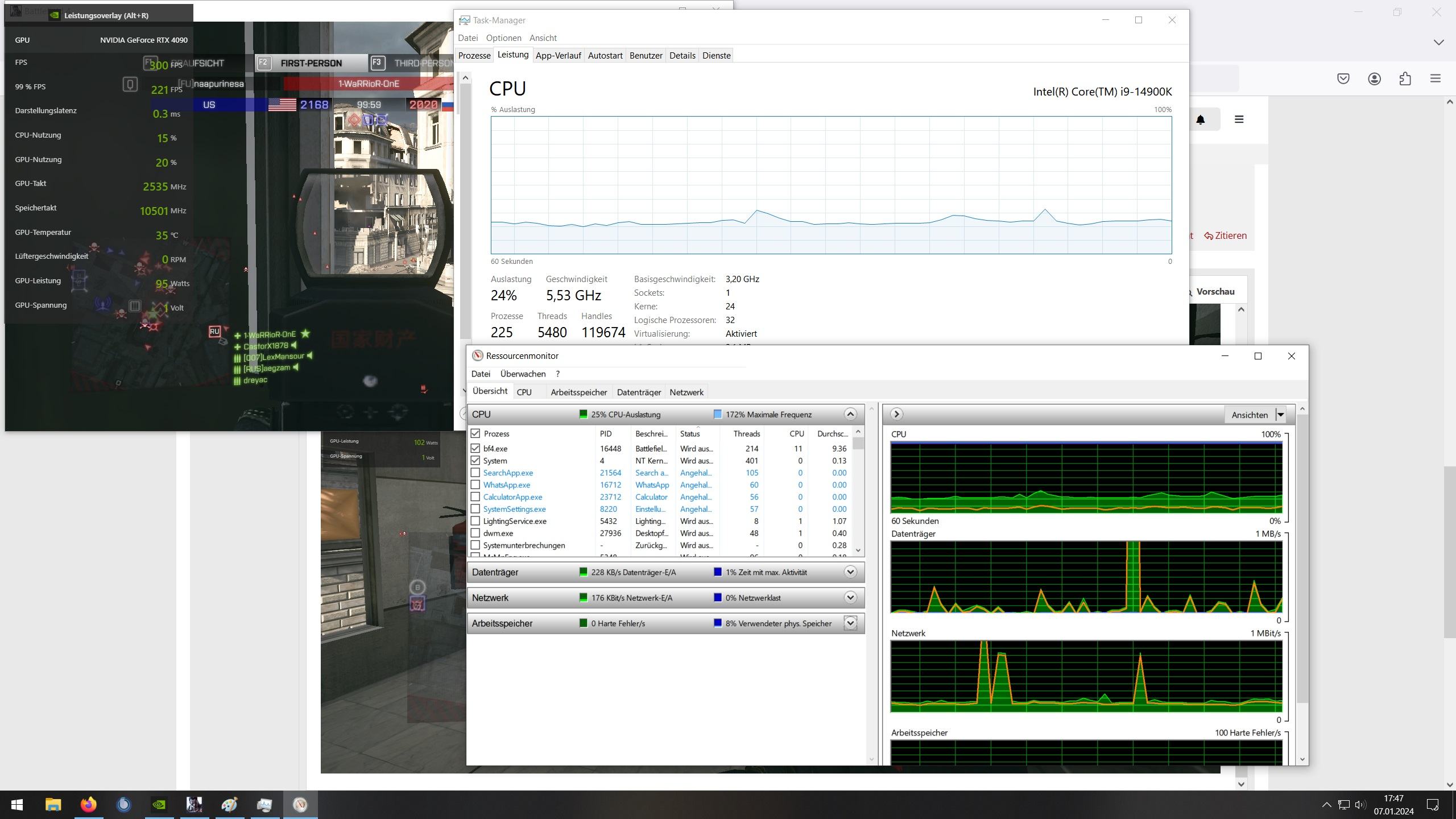Check the SystemSettings.exe checkbox

pyautogui.click(x=475, y=509)
